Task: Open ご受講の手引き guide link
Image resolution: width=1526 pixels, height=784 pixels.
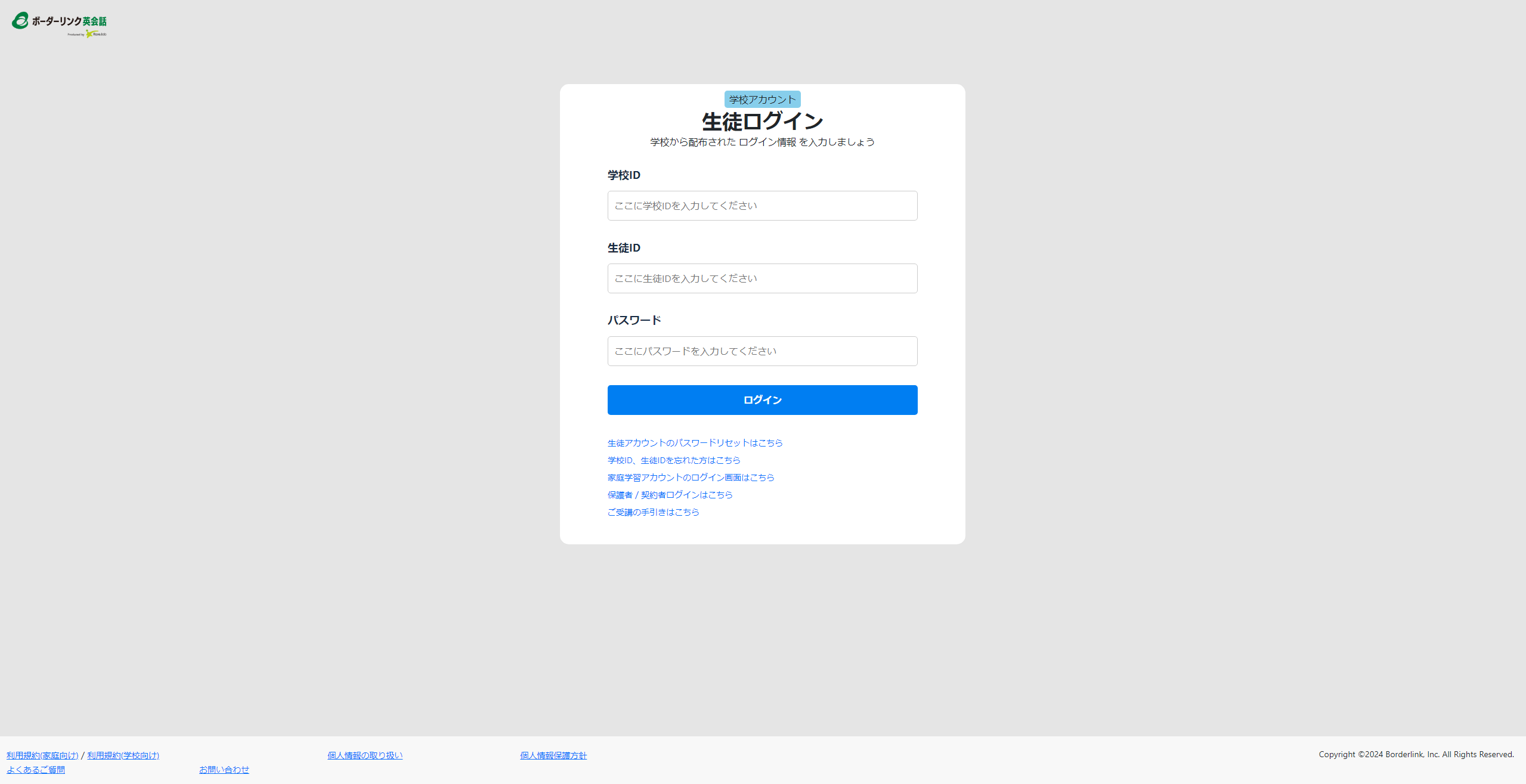Action: [x=653, y=512]
